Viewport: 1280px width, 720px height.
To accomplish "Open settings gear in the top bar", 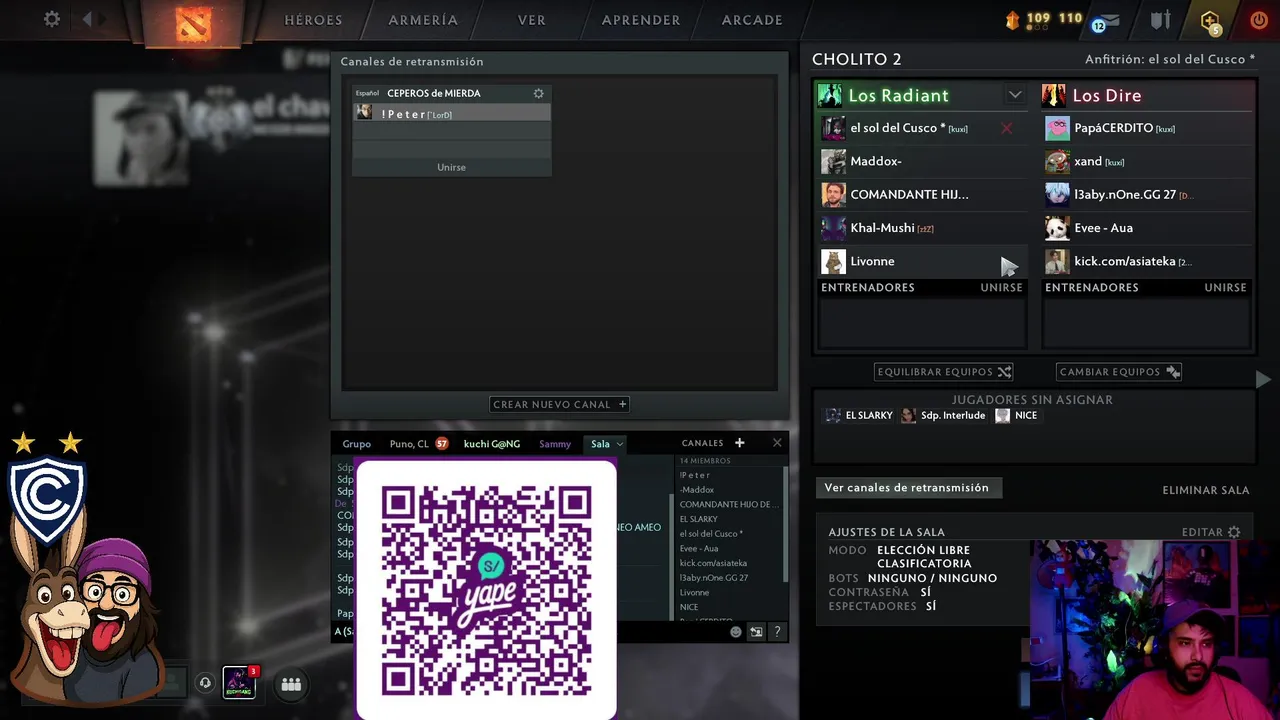I will pos(52,19).
